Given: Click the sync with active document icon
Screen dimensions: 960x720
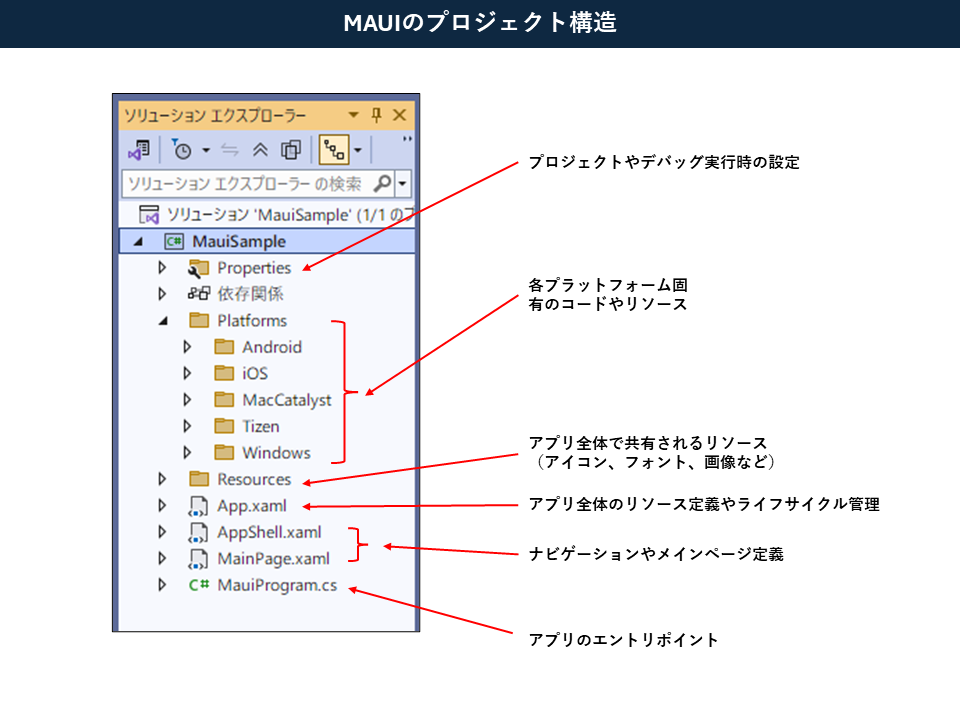Looking at the screenshot, I should [230, 150].
